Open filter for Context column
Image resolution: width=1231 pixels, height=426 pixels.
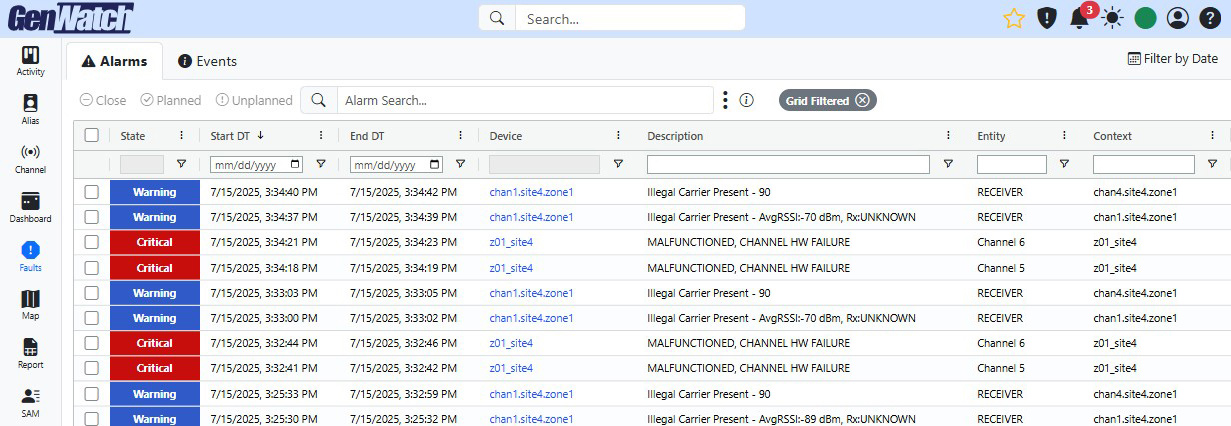(1212, 164)
